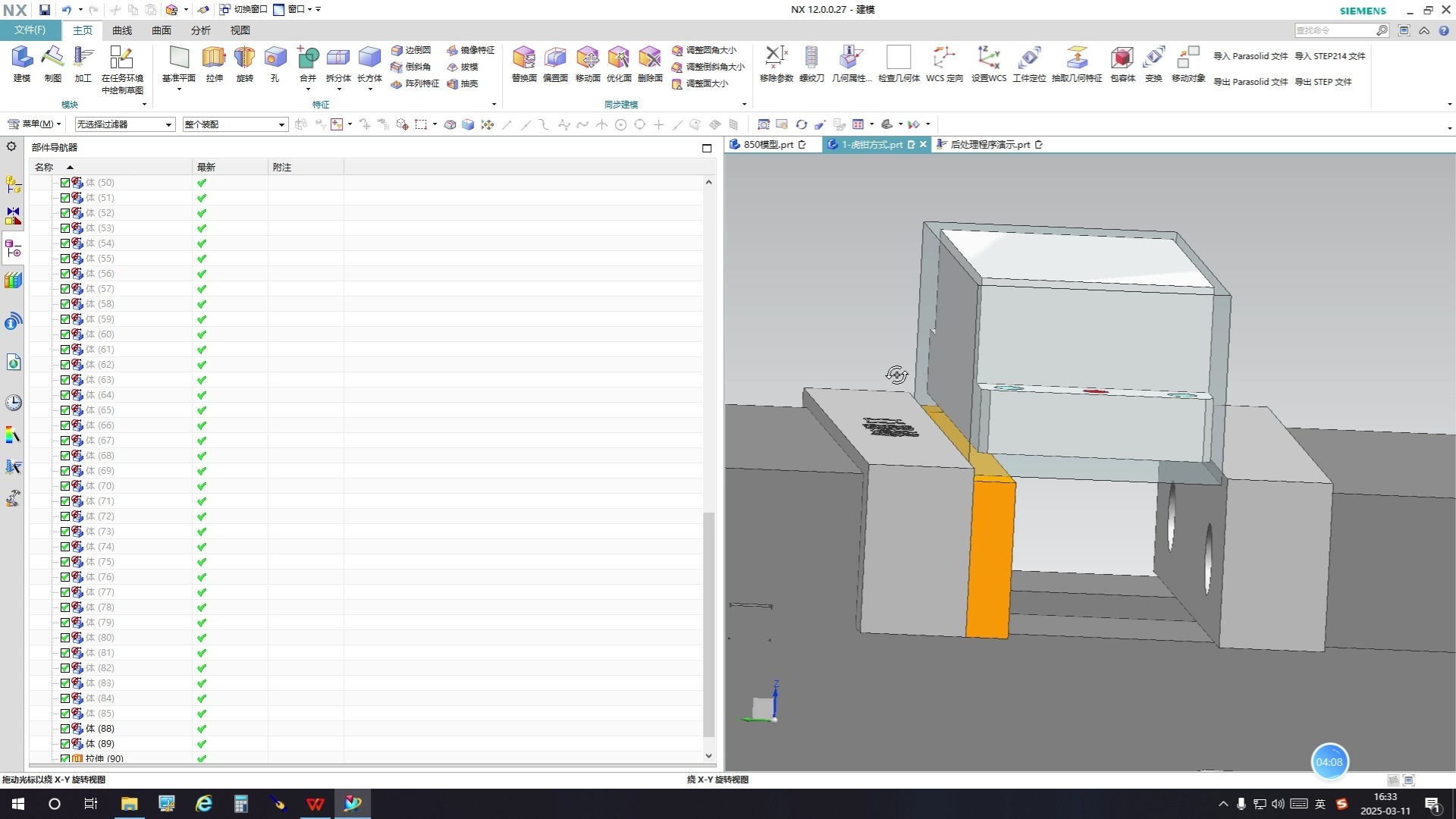The width and height of the screenshot is (1456, 819).
Task: Click 导出 STEP 文件 button
Action: 1323,82
